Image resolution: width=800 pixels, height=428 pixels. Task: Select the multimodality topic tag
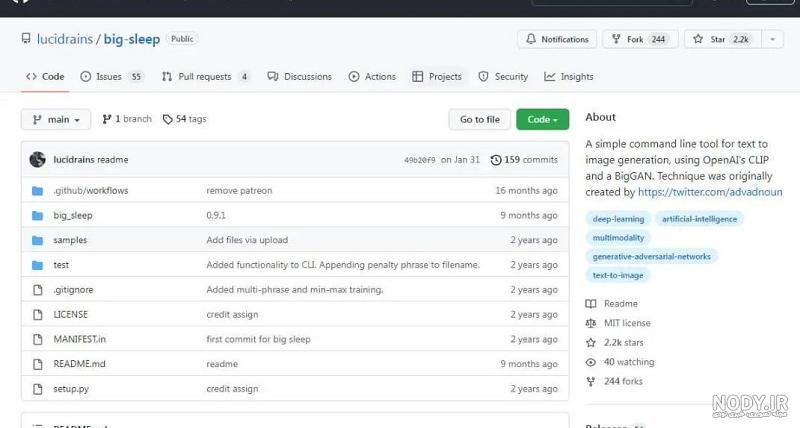(x=618, y=238)
